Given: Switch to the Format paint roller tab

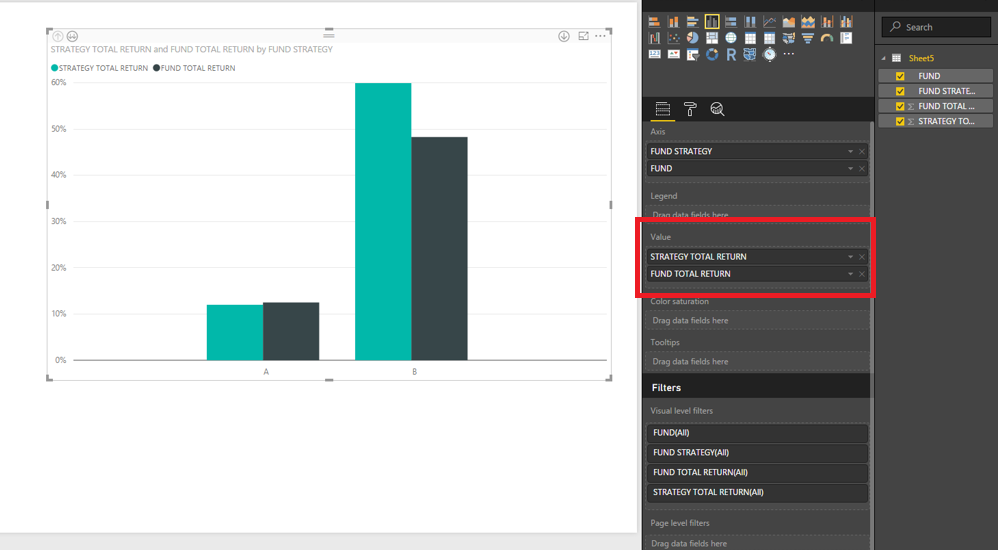Looking at the screenshot, I should click(690, 109).
